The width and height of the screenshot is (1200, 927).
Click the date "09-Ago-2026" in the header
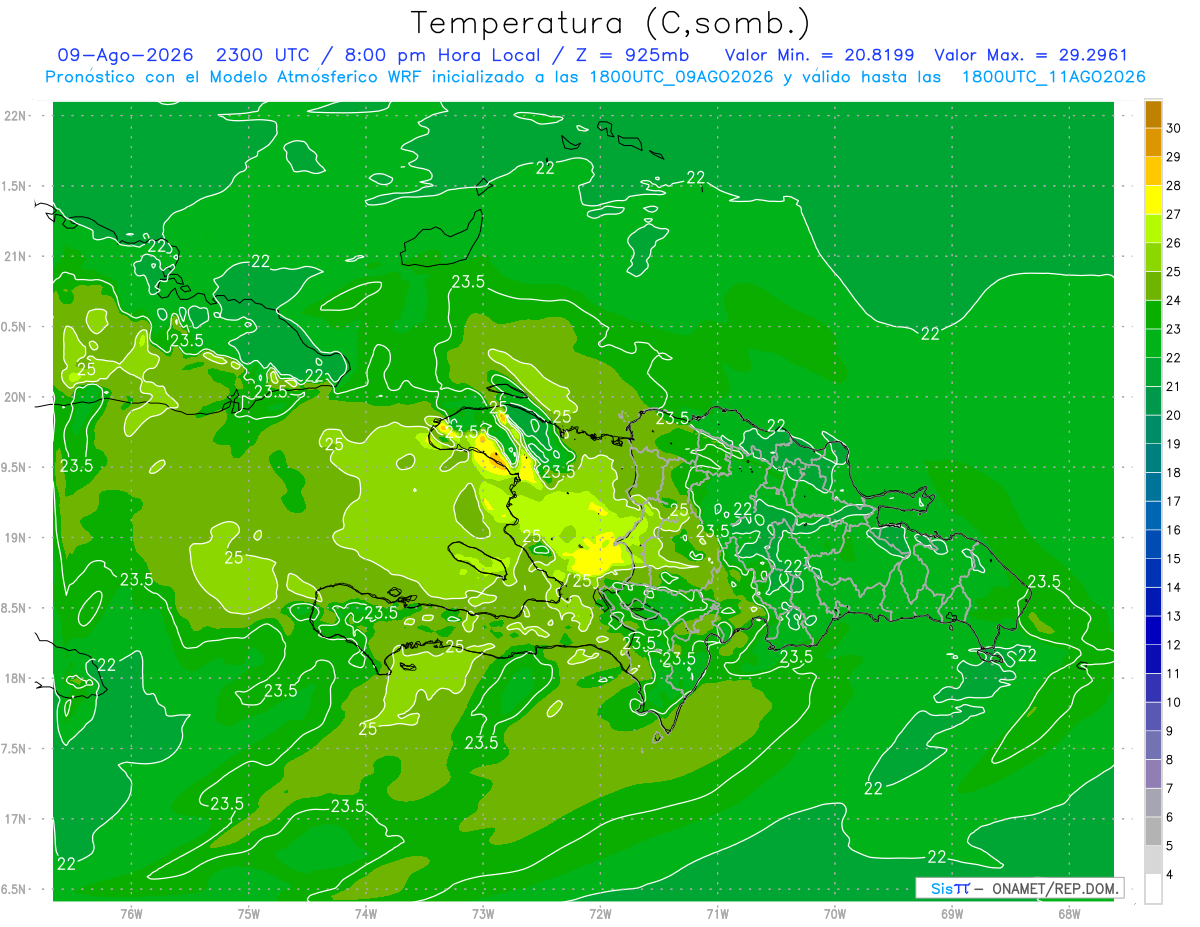tap(126, 55)
